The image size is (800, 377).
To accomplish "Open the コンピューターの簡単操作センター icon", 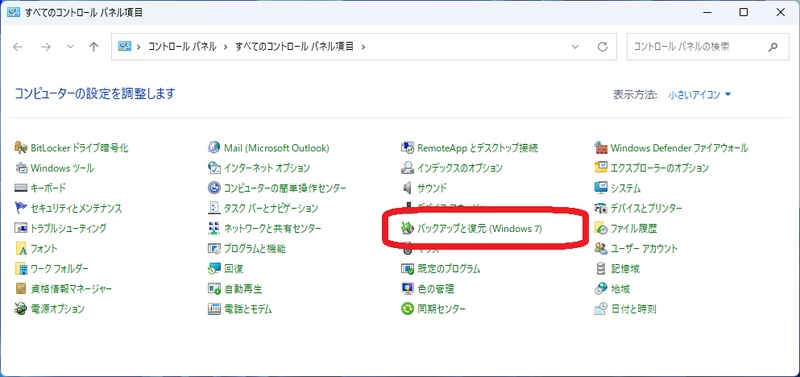I will (x=214, y=188).
